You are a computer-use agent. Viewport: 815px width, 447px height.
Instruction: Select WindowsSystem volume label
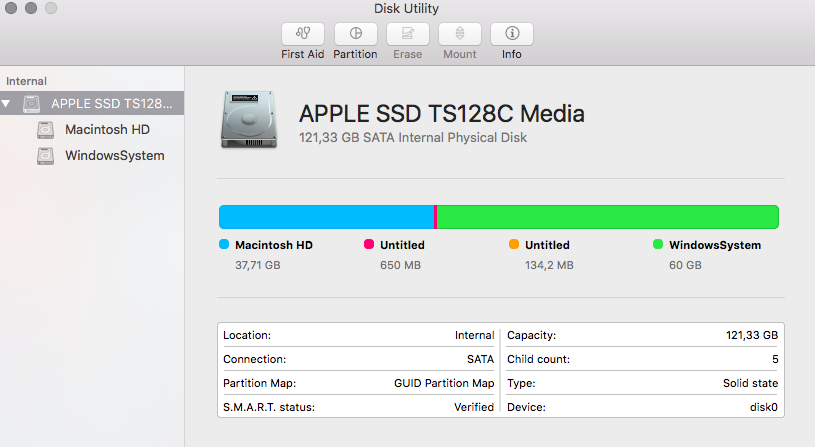114,155
